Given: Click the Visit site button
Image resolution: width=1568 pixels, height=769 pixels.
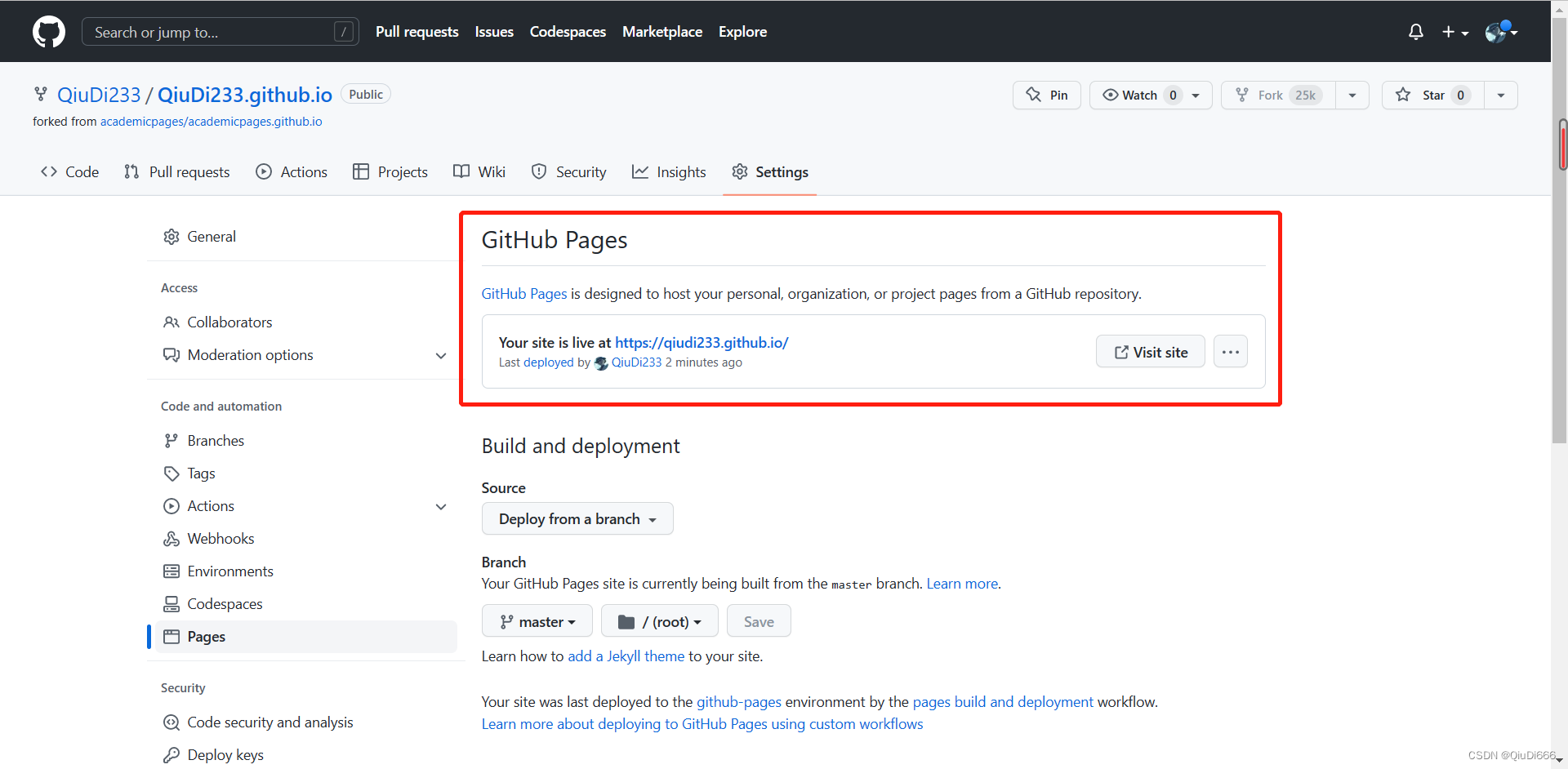Looking at the screenshot, I should (x=1151, y=352).
